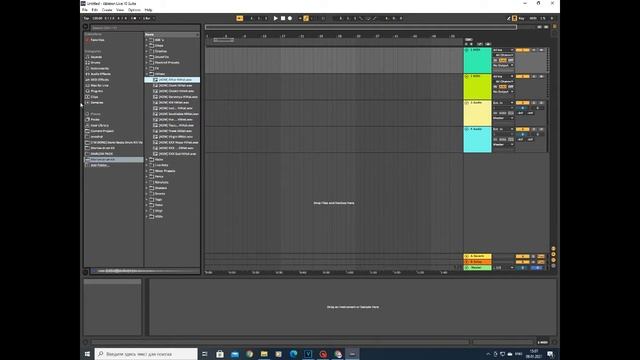Toggle the Computer MIDI Keyboard icon

point(514,18)
